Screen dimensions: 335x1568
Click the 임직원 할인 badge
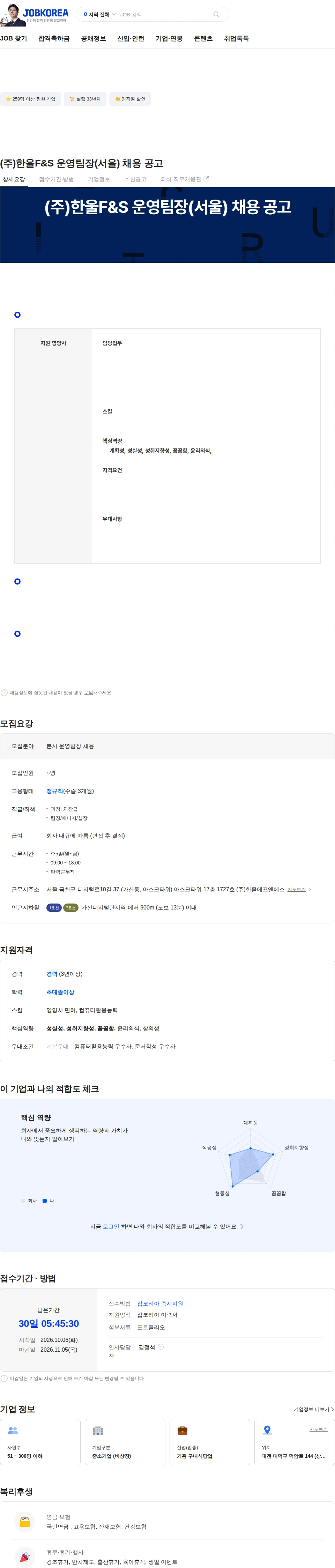point(131,99)
